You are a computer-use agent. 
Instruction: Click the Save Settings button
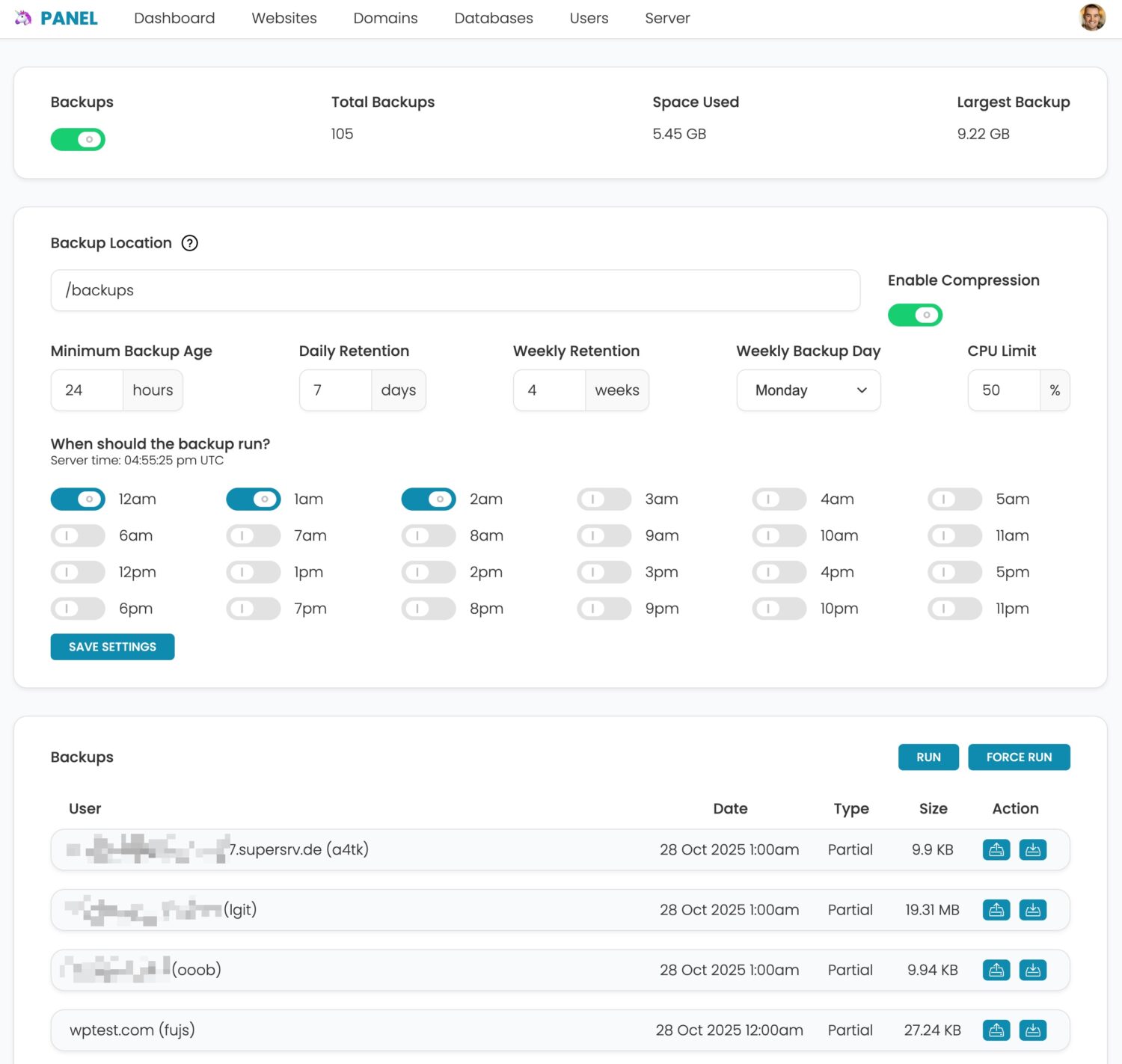pyautogui.click(x=112, y=647)
